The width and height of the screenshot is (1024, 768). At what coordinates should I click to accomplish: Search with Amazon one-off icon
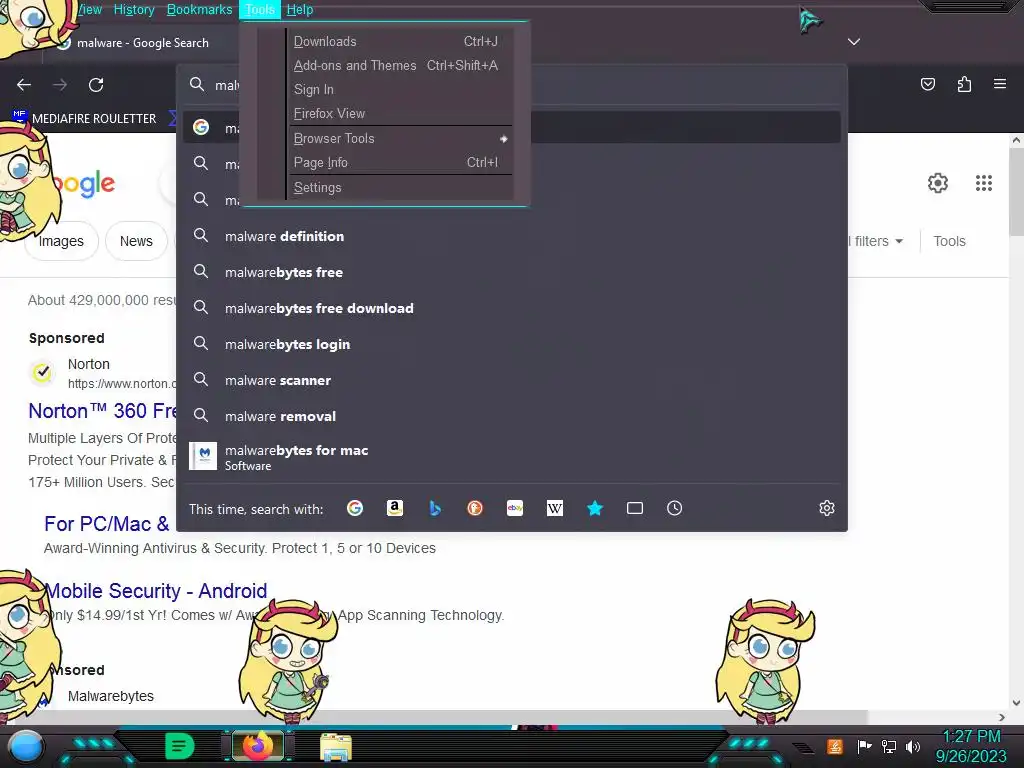(x=394, y=508)
